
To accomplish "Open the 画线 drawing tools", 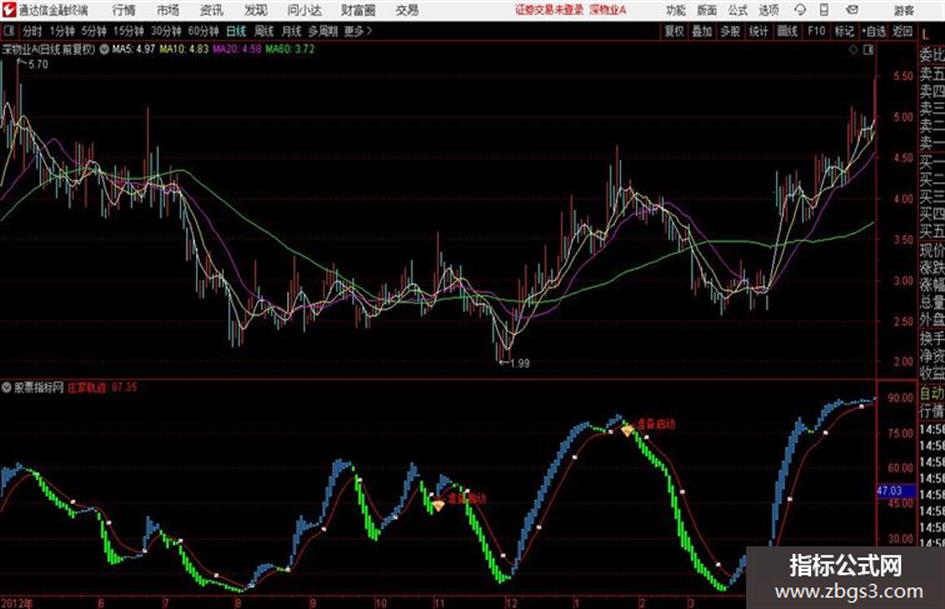I will pos(787,31).
